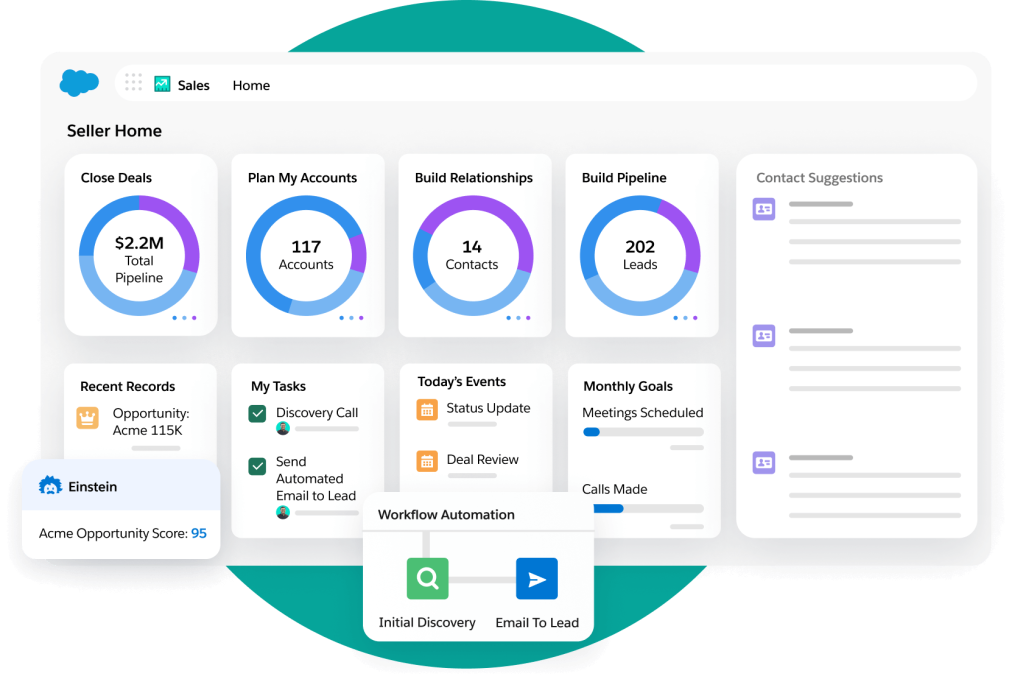1023x682 pixels.
Task: Click the Deal Review event icon
Action: coord(427,461)
